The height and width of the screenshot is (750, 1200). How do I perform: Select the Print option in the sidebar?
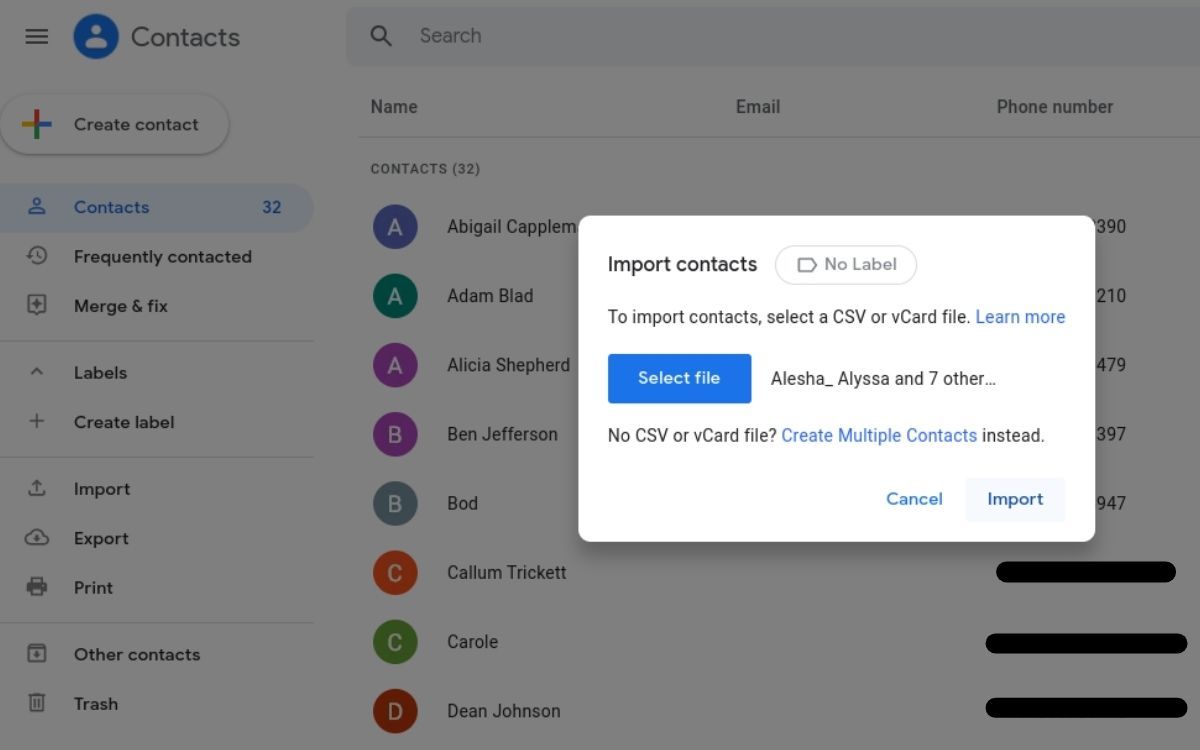tap(93, 587)
